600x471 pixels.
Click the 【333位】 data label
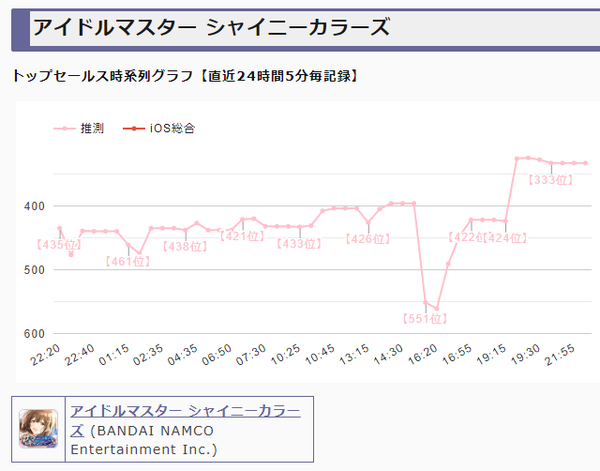551,179
